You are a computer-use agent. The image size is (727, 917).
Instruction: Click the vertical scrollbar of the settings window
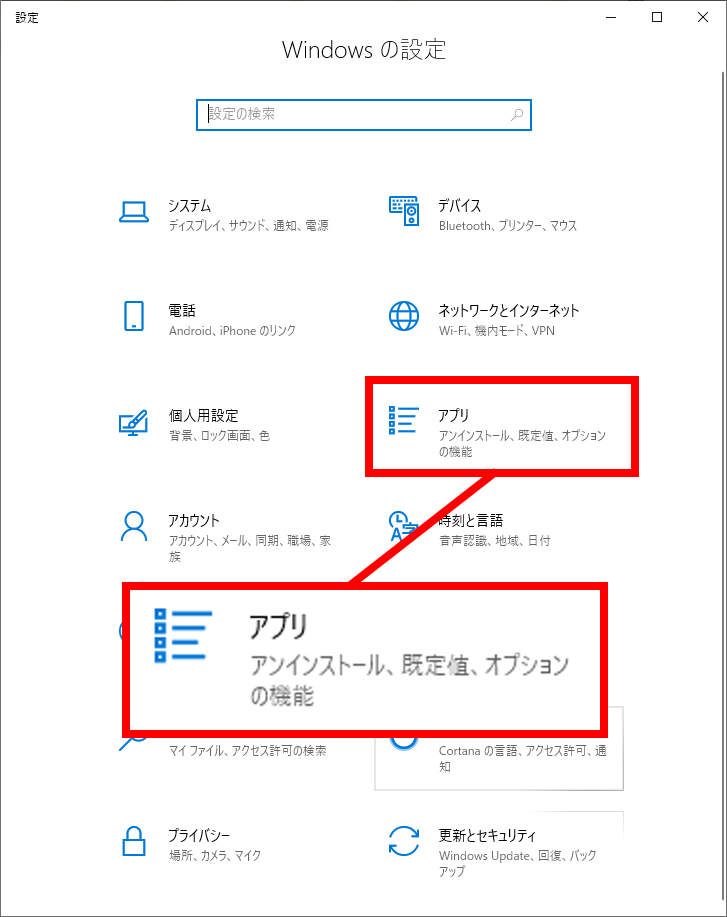[x=723, y=485]
